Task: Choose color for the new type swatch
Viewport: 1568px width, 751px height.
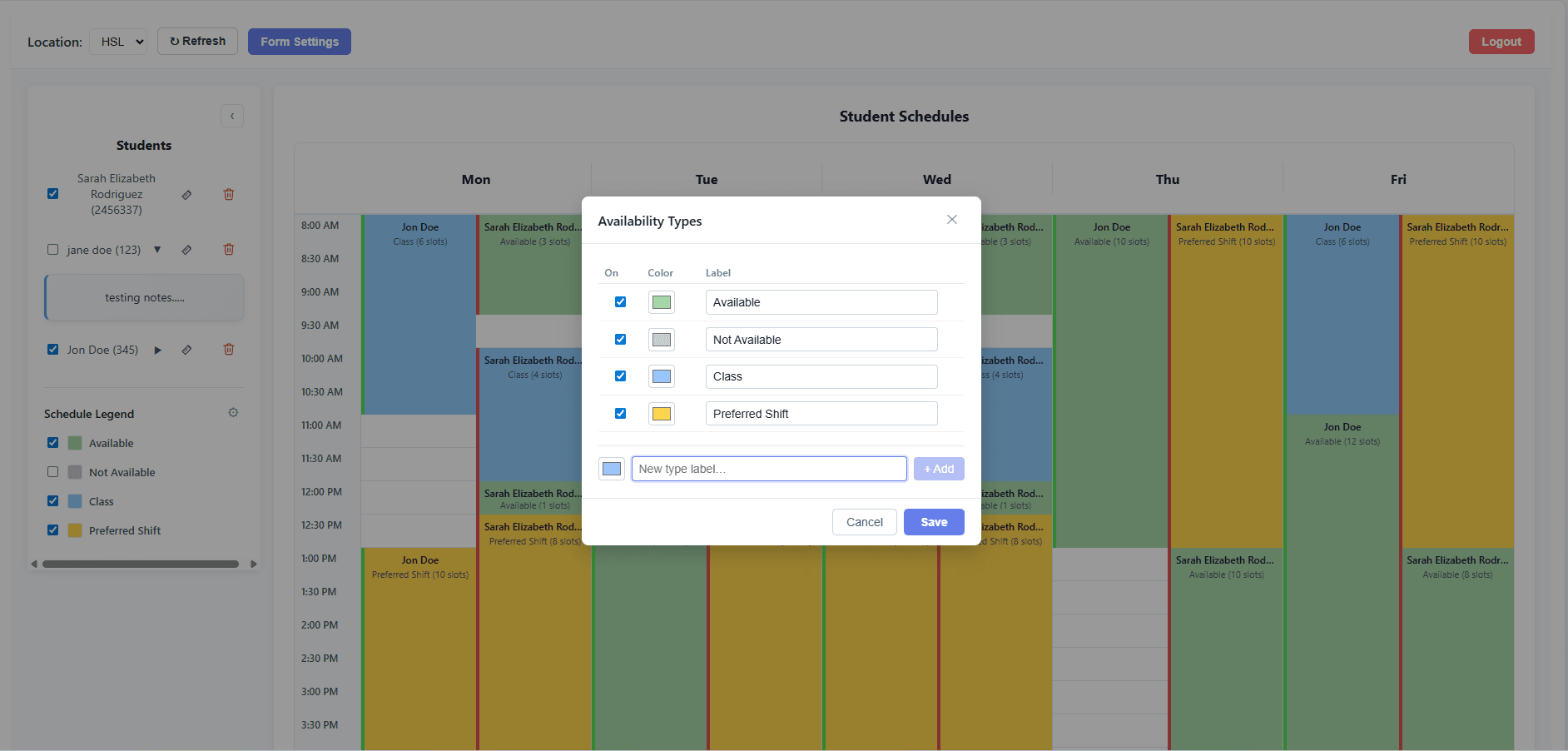Action: click(612, 469)
